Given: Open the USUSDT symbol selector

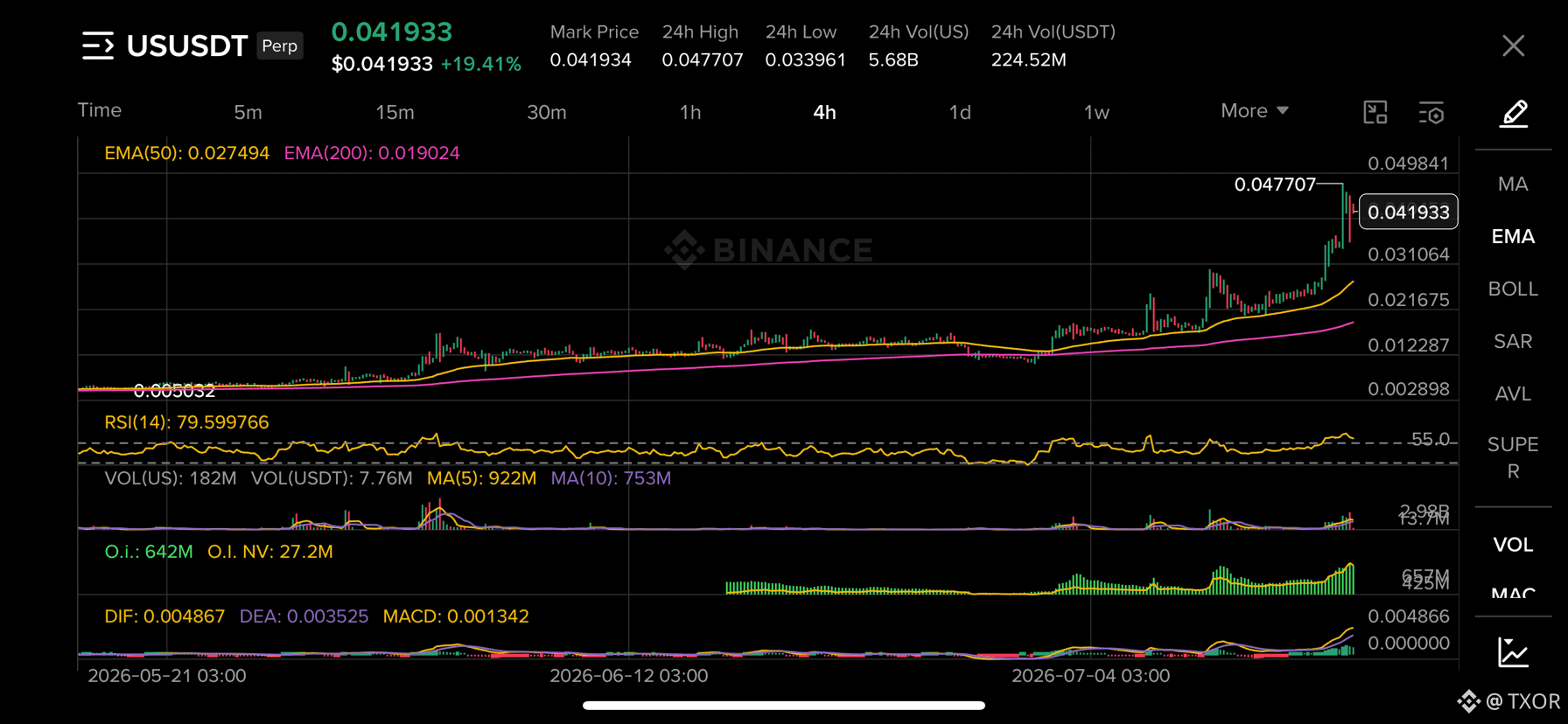Looking at the screenshot, I should (x=187, y=45).
